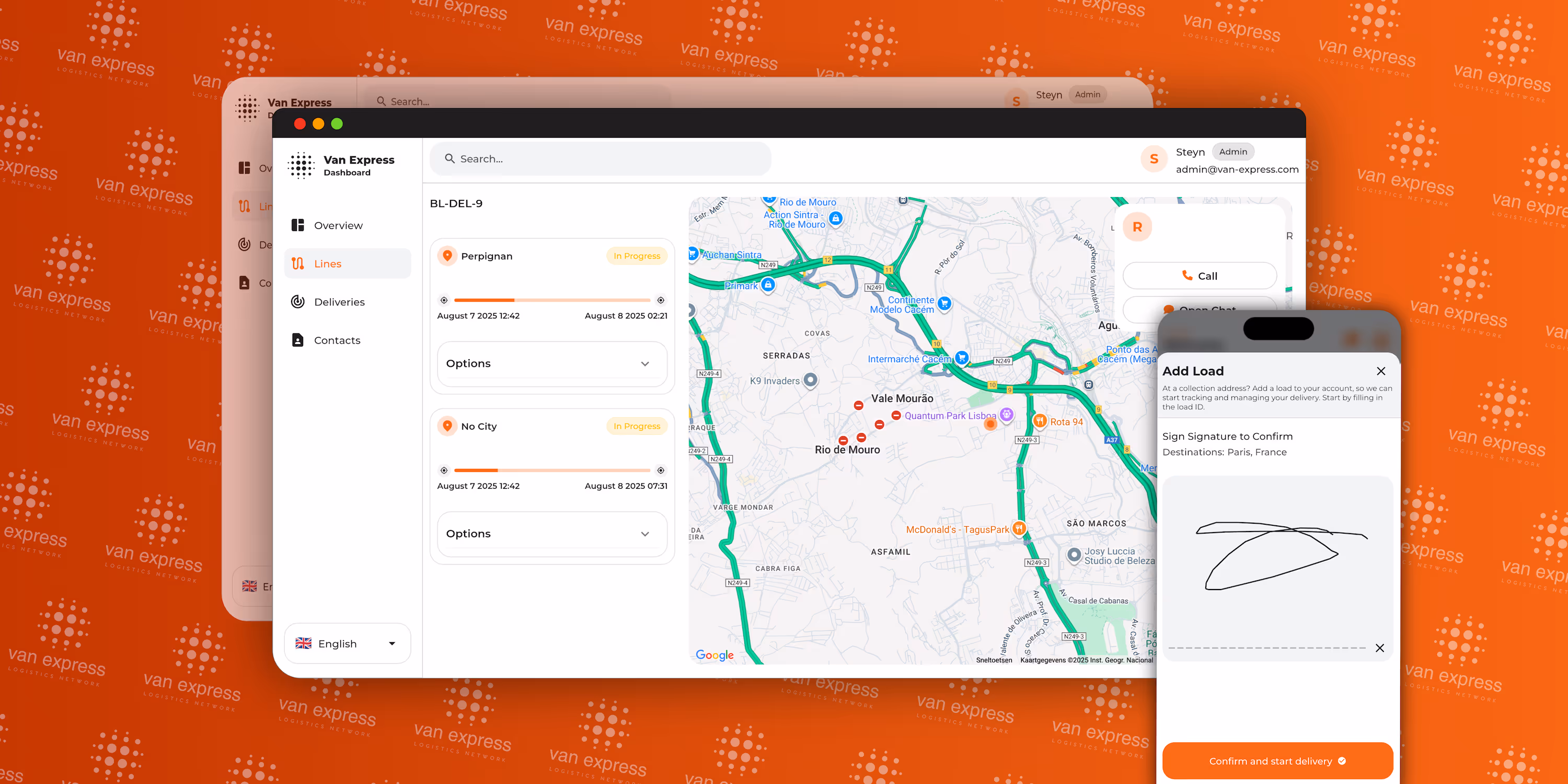Go to the Deliveries section
Image resolution: width=1568 pixels, height=784 pixels.
pyautogui.click(x=339, y=302)
